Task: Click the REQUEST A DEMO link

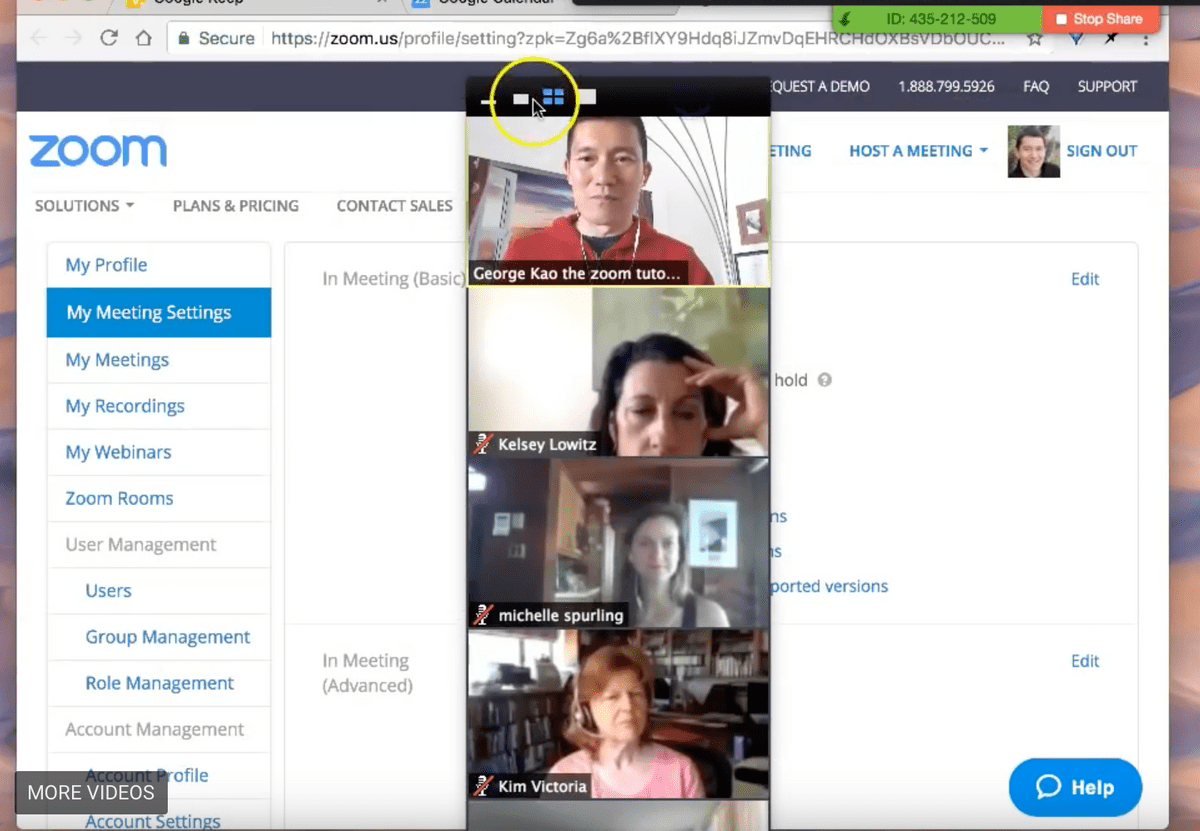Action: pos(820,87)
